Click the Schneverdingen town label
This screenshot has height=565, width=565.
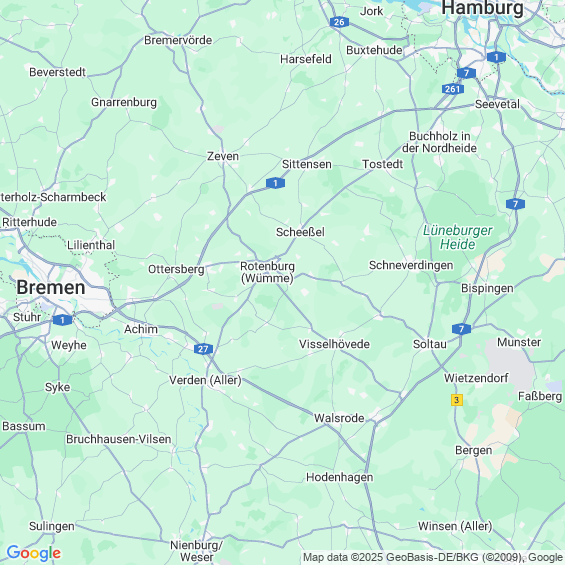pos(411,265)
